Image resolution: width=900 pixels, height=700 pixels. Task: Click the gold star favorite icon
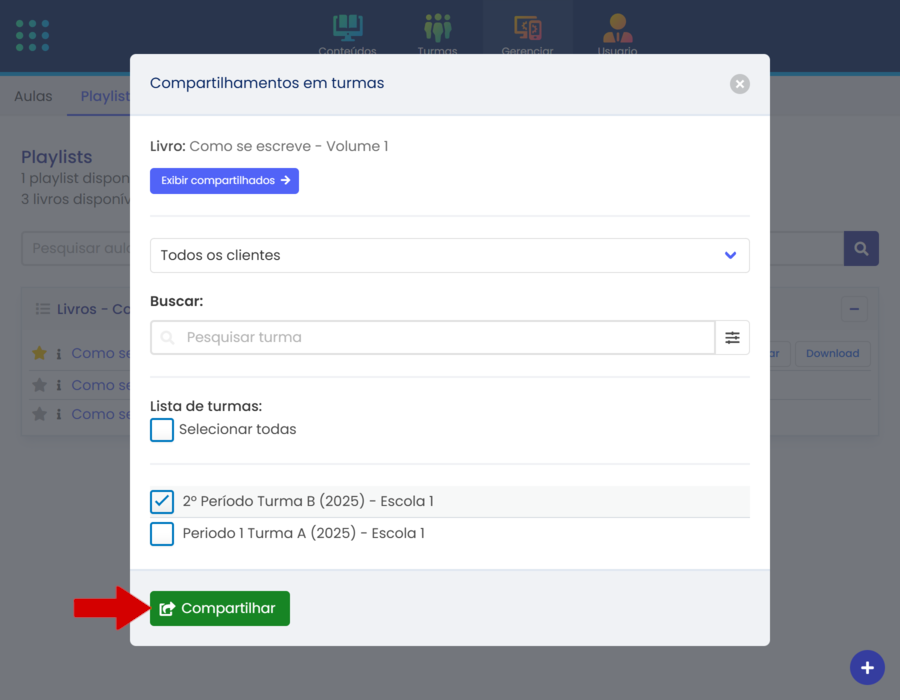[40, 353]
